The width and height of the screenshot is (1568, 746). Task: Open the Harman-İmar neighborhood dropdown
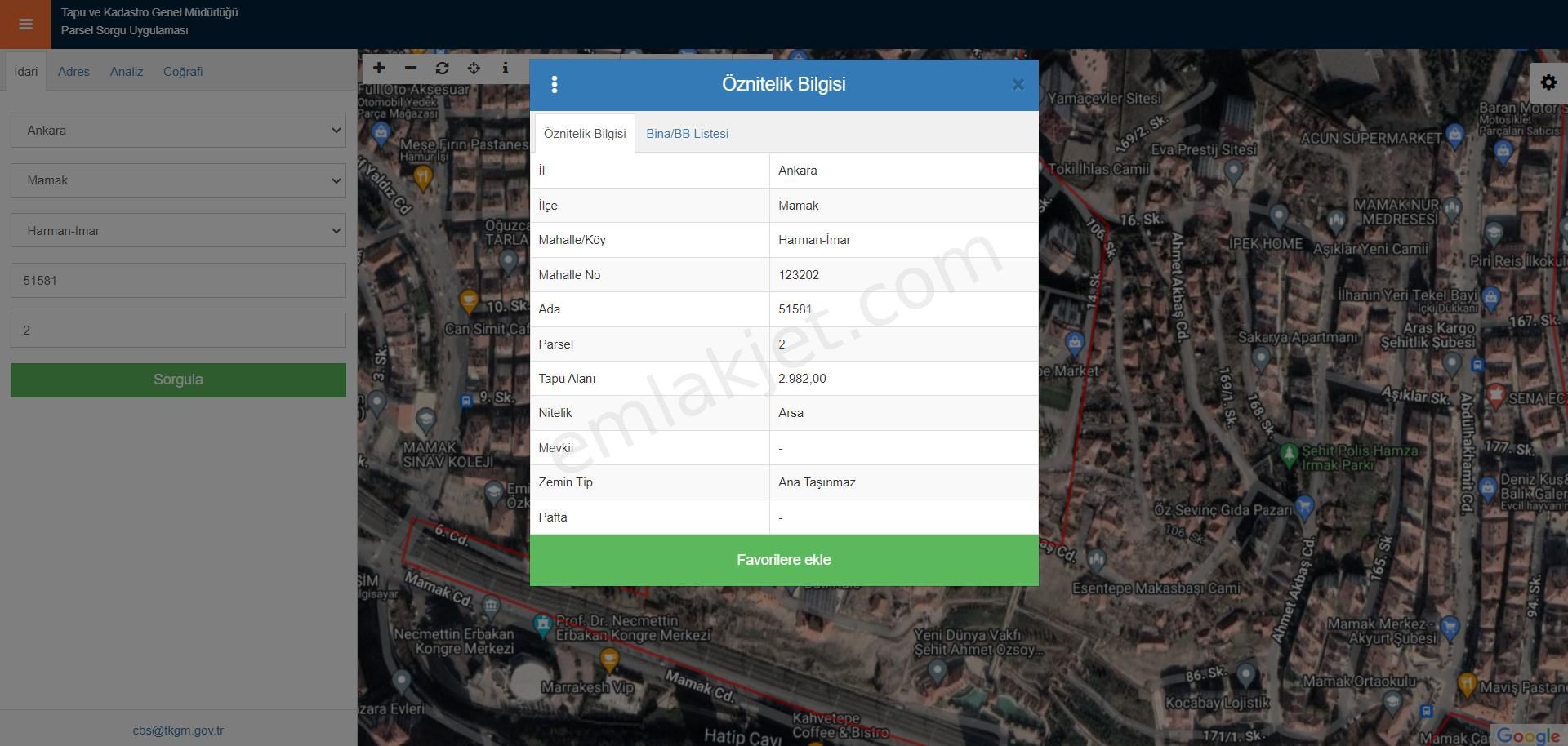click(178, 231)
